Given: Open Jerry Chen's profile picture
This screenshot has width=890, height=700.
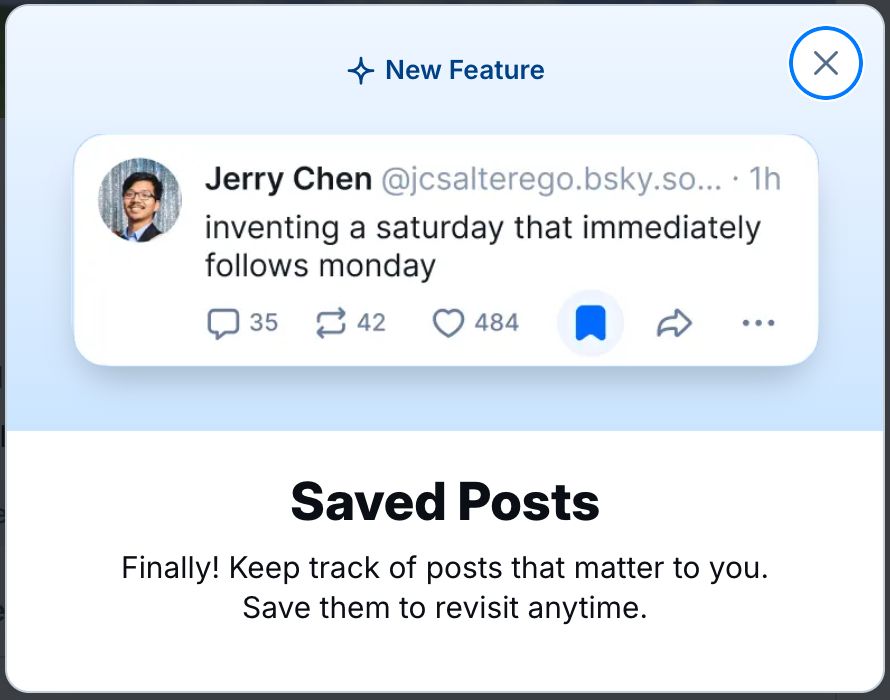Looking at the screenshot, I should 141,199.
